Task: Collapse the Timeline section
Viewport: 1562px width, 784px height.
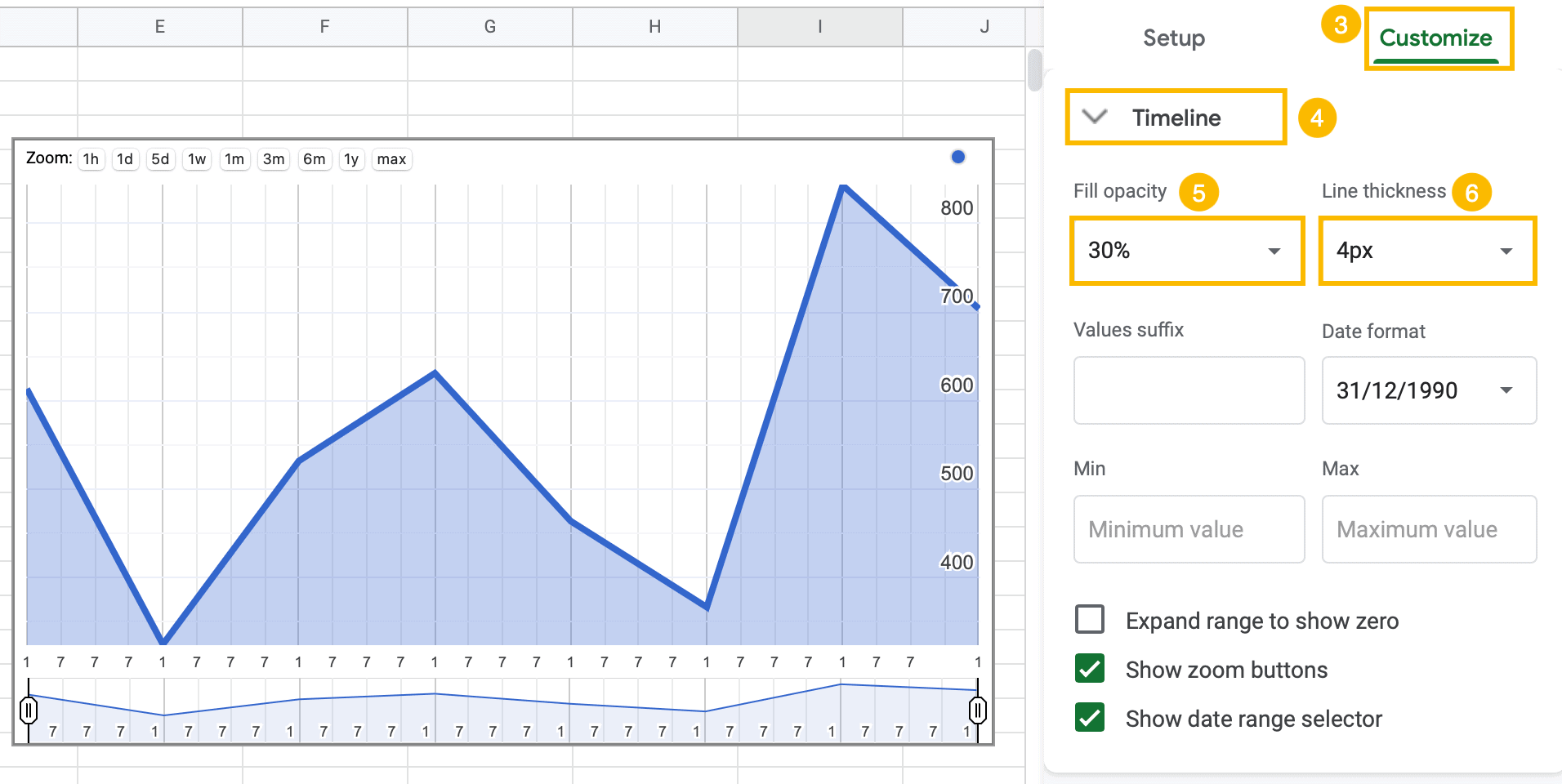Action: point(1095,116)
